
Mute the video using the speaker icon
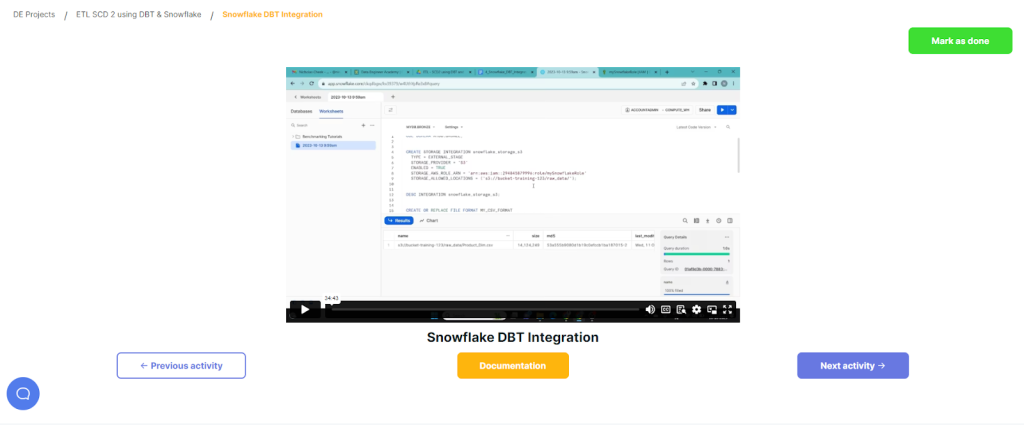pos(650,310)
